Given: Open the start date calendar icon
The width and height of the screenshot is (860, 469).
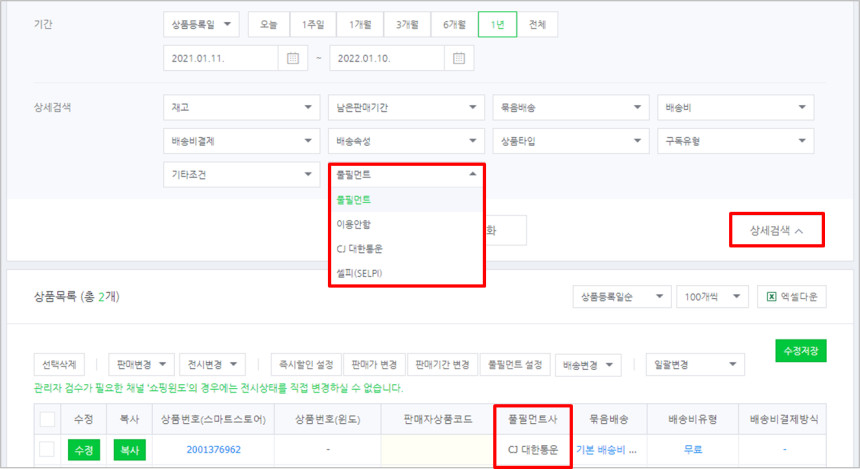Looking at the screenshot, I should (x=293, y=58).
